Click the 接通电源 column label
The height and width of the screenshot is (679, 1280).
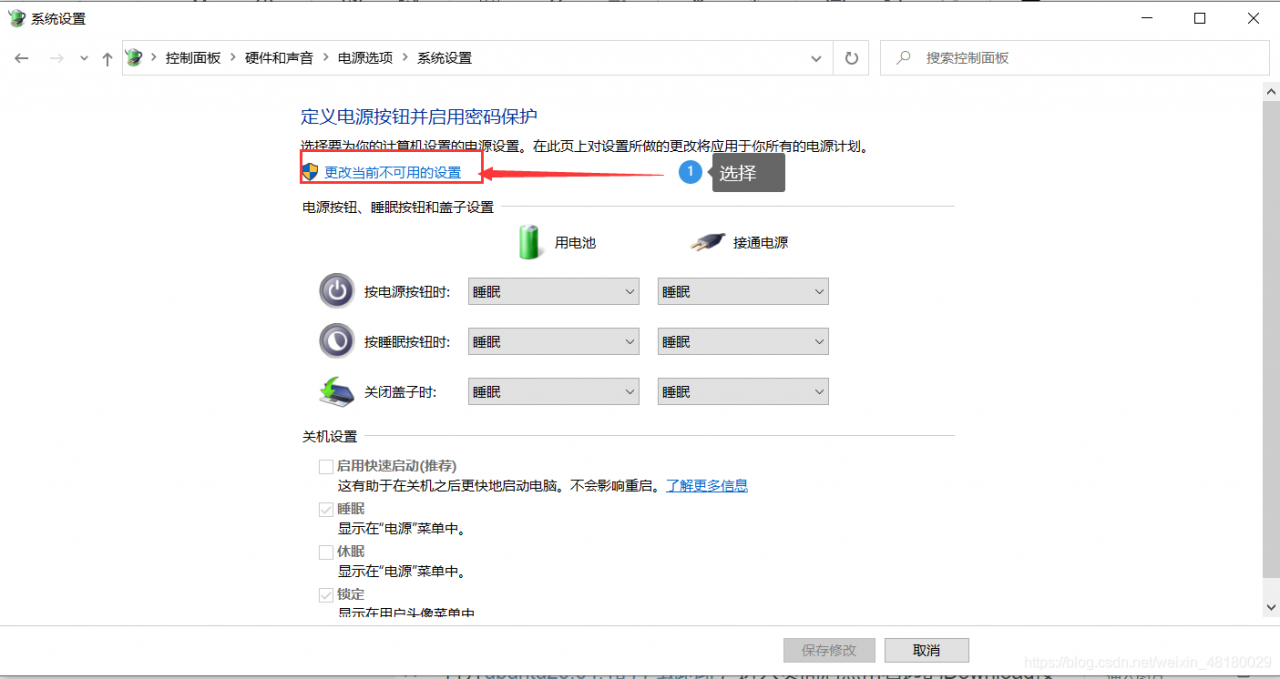point(760,243)
